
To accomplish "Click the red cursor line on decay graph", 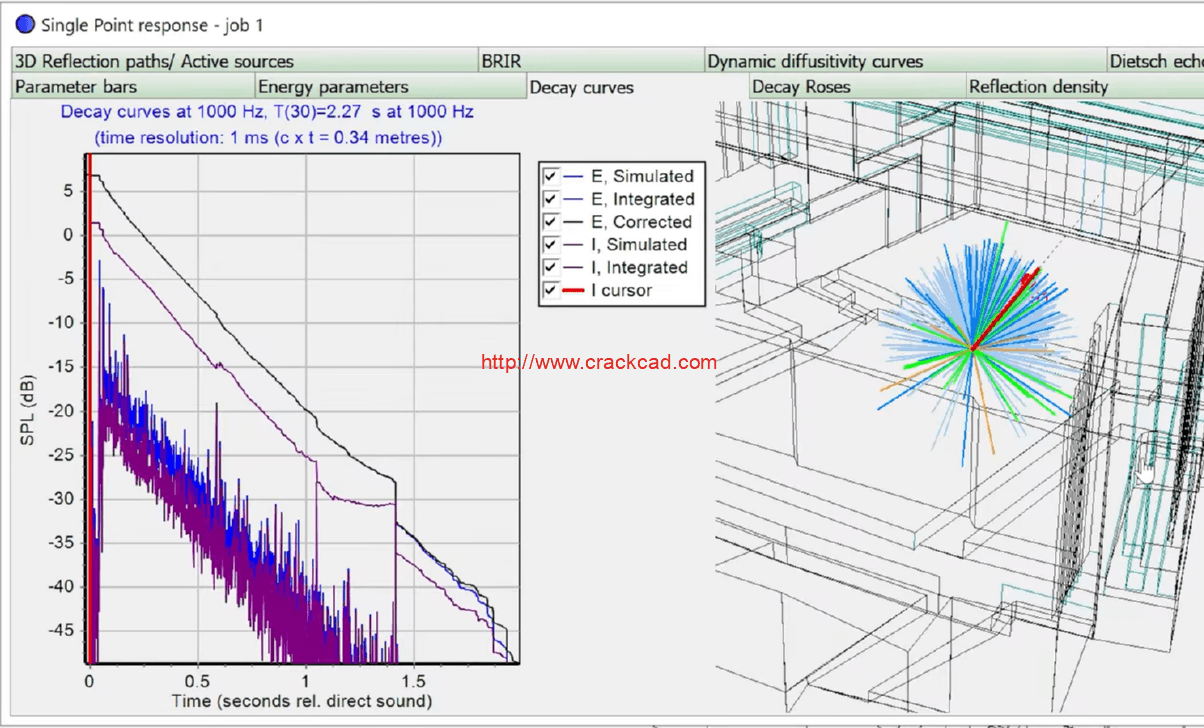I will click(x=88, y=410).
